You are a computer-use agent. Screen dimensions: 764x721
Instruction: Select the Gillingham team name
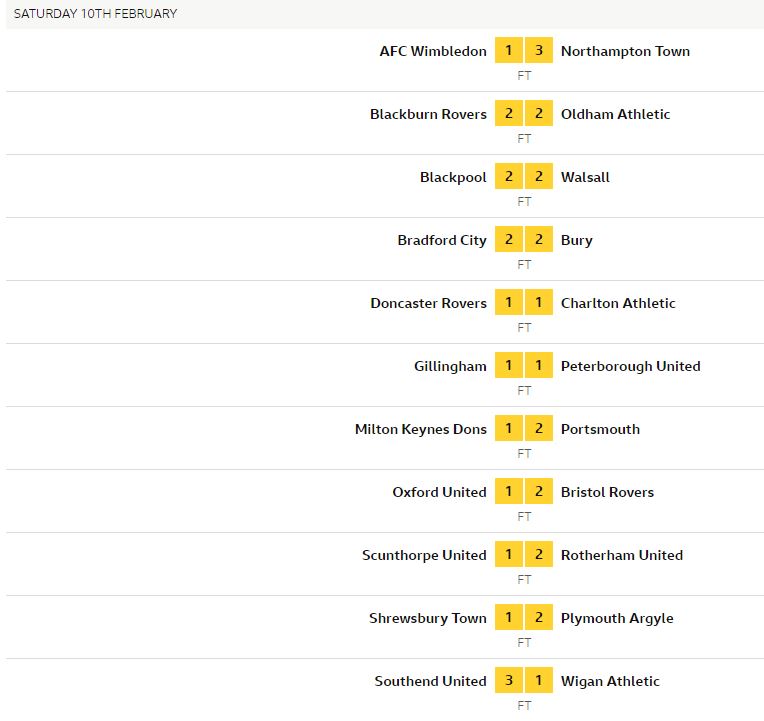click(450, 366)
